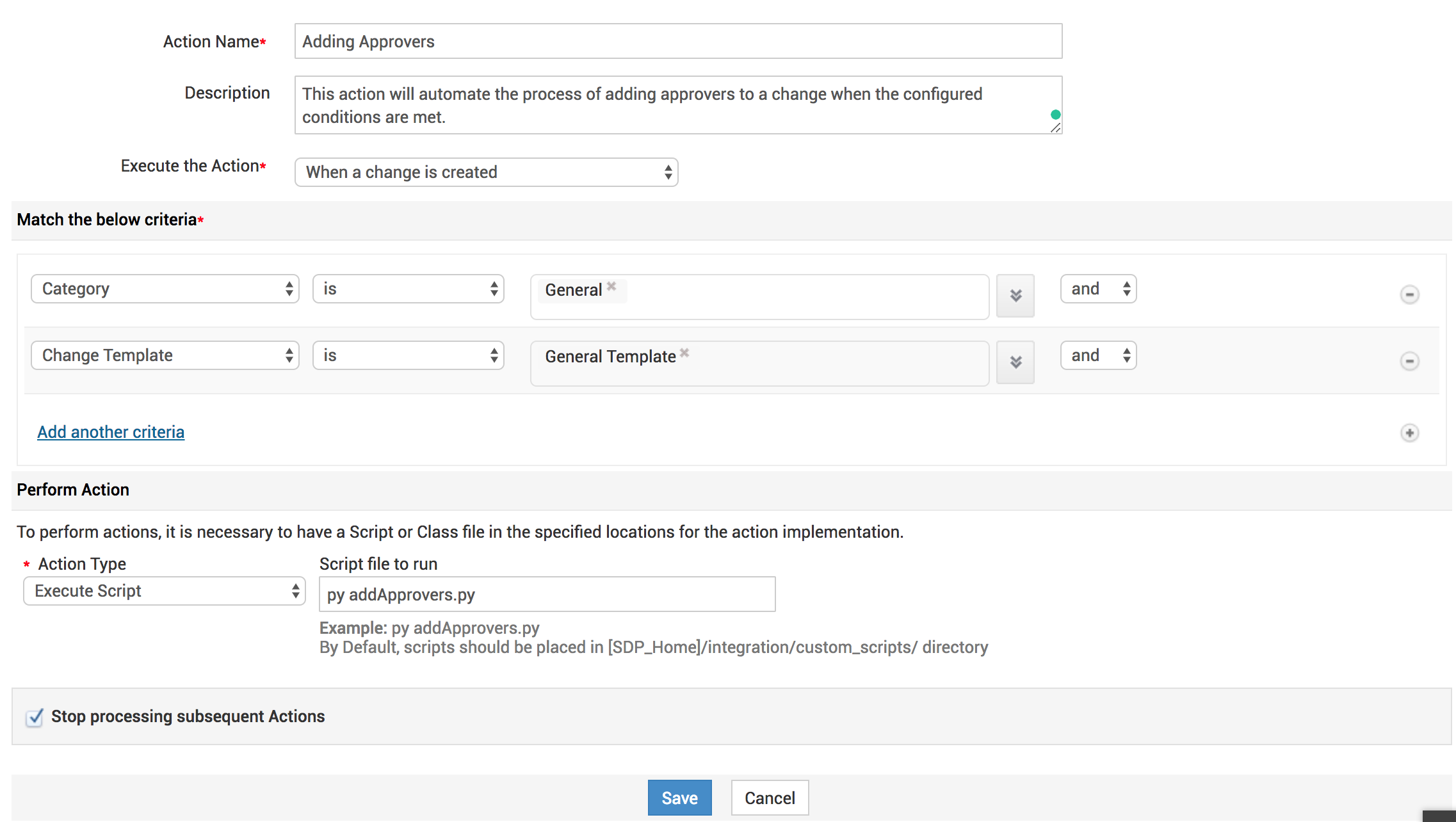Open value picker for Change Template row
This screenshot has width=1456, height=822.
pyautogui.click(x=1015, y=362)
